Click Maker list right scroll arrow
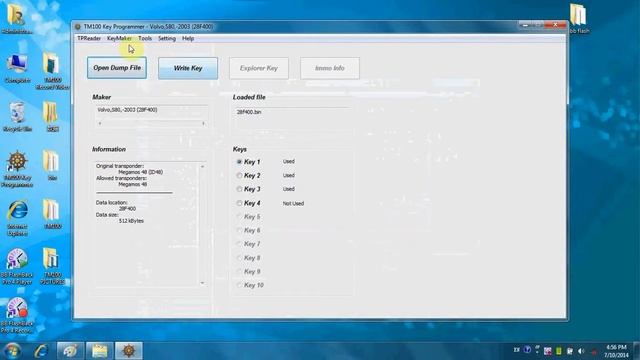The height and width of the screenshot is (360, 640). click(203, 123)
